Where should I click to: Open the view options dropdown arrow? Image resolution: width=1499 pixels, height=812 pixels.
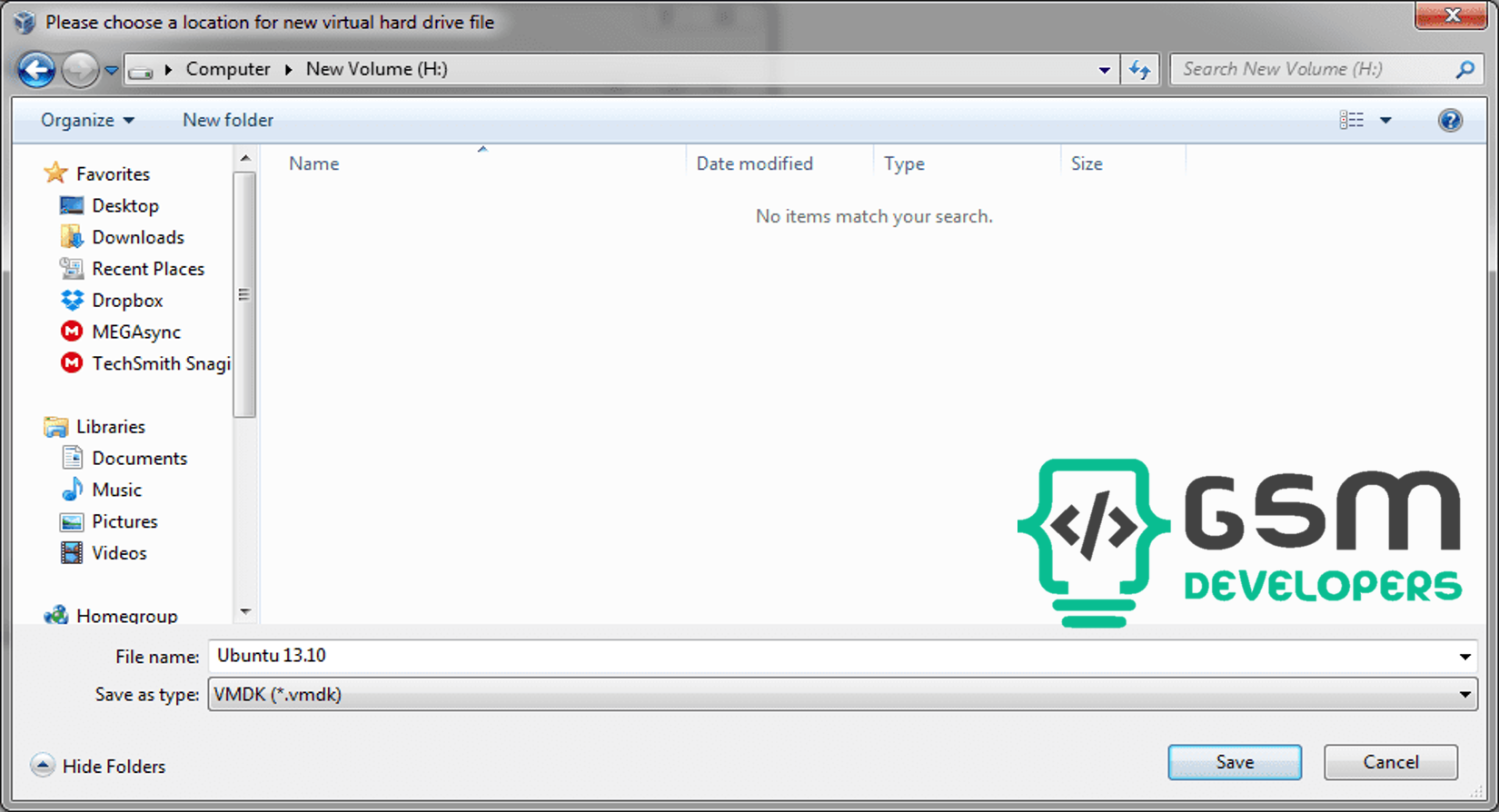[1385, 120]
